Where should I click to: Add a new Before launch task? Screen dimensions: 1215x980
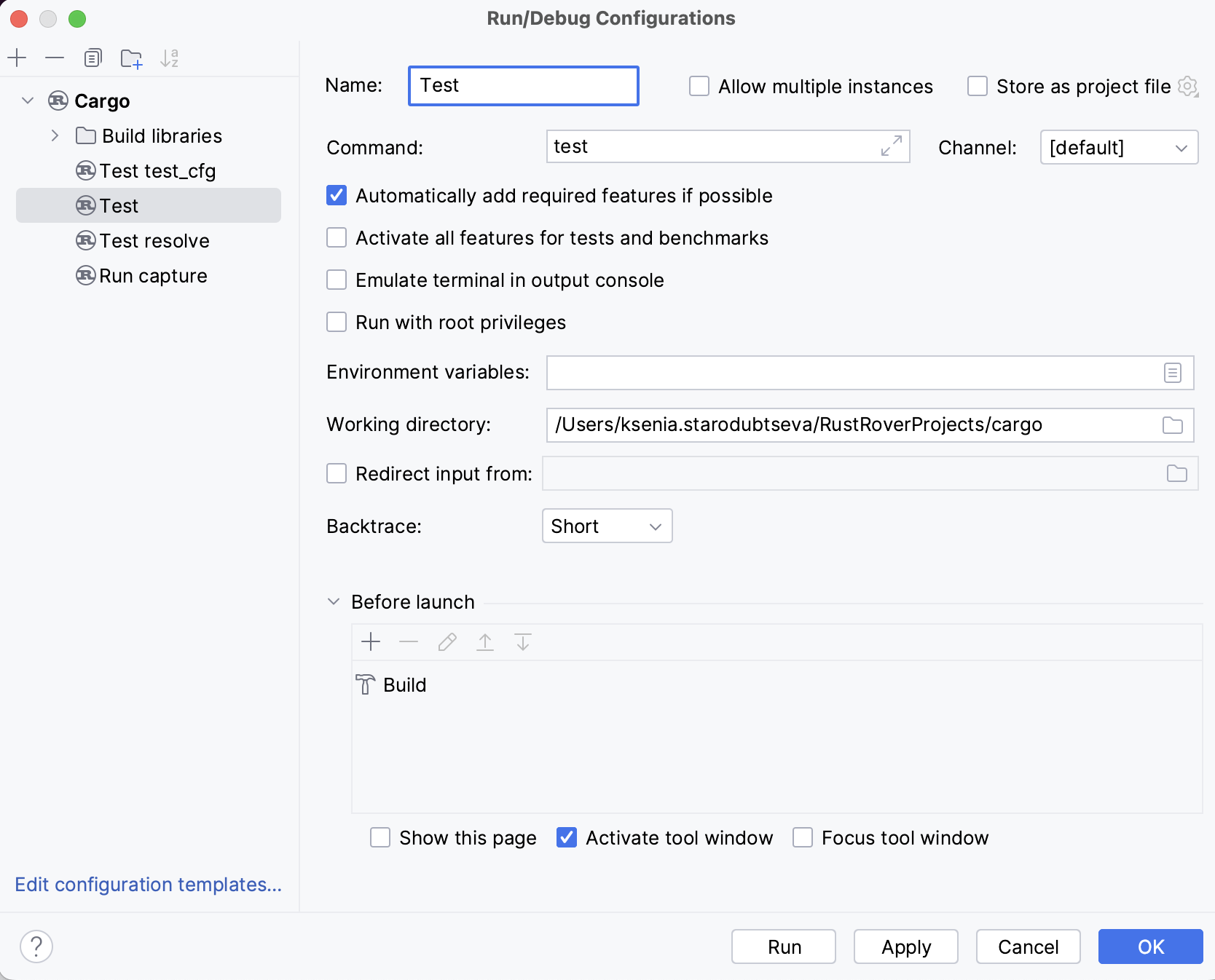click(371, 642)
